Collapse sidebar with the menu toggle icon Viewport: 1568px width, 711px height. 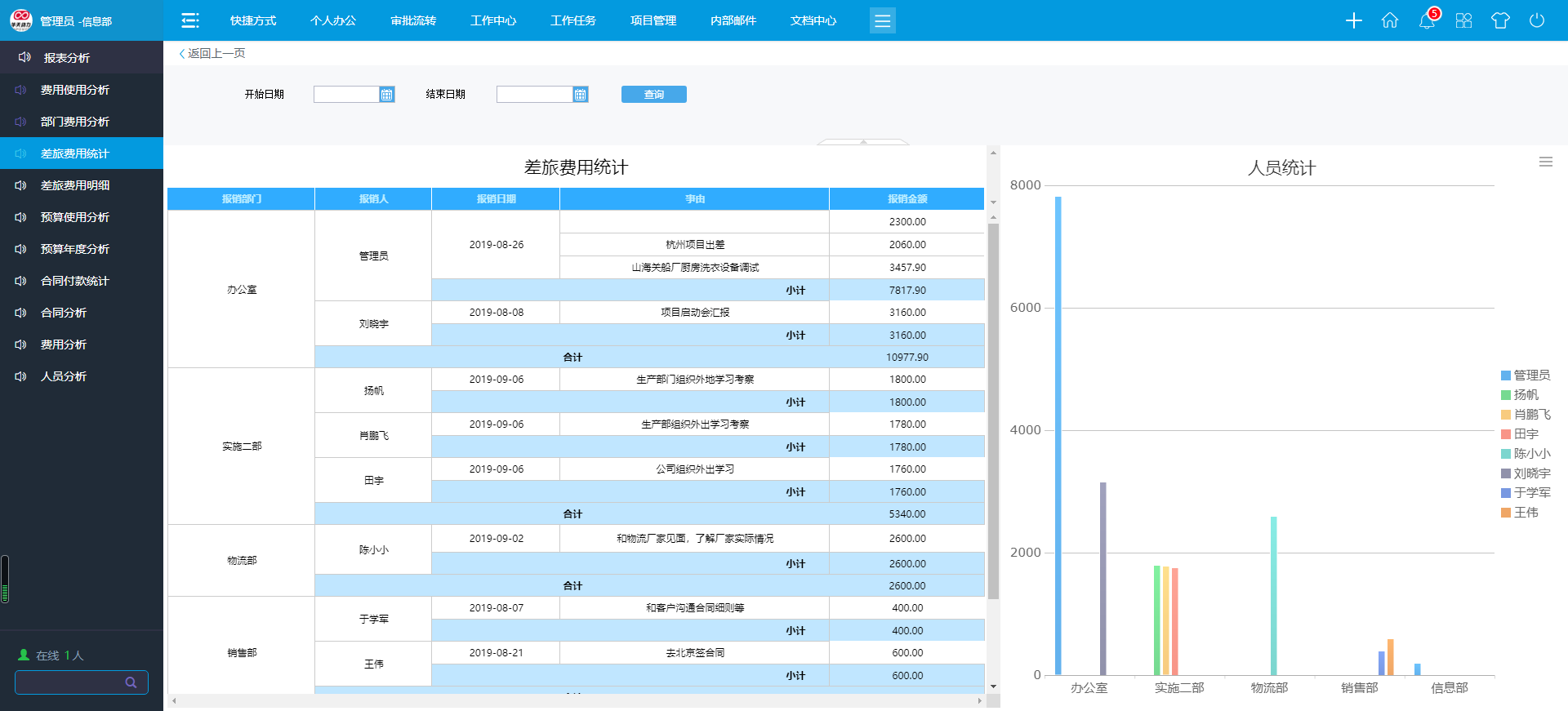tap(190, 20)
